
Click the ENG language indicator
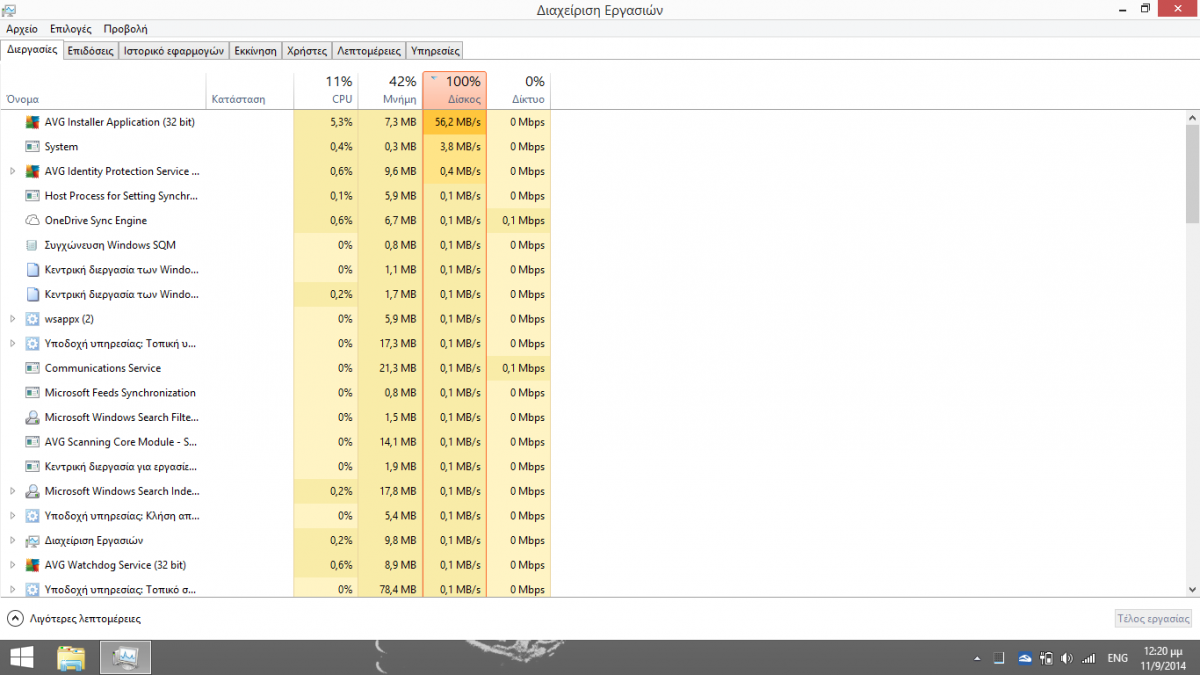pyautogui.click(x=1118, y=658)
